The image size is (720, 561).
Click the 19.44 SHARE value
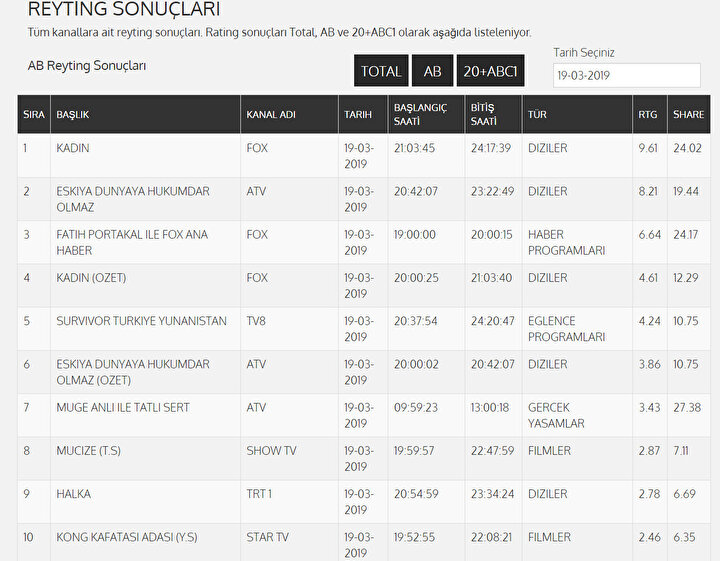tap(686, 191)
